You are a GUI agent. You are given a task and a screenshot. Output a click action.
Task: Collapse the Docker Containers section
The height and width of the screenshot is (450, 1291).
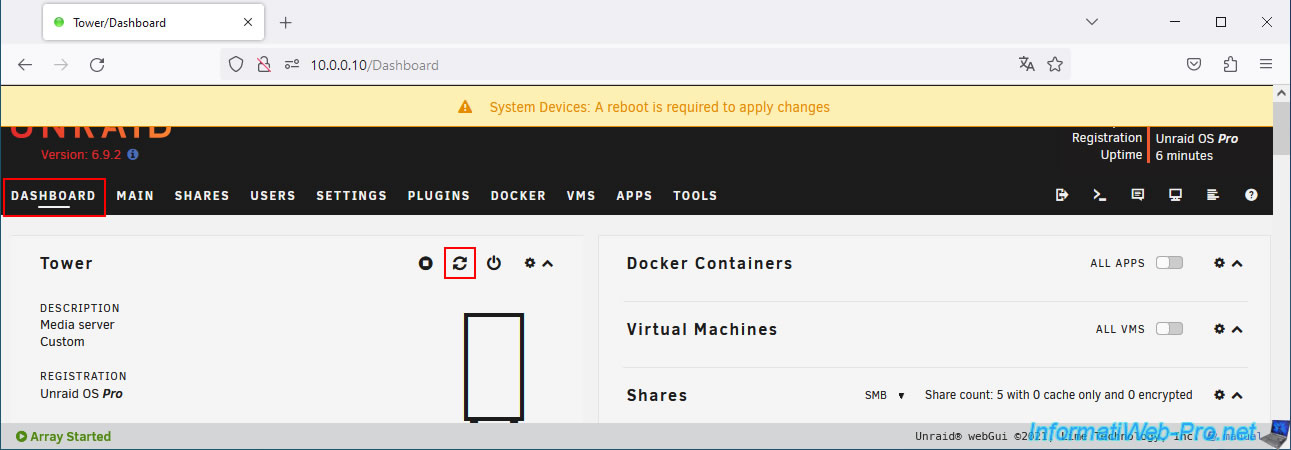(1237, 264)
